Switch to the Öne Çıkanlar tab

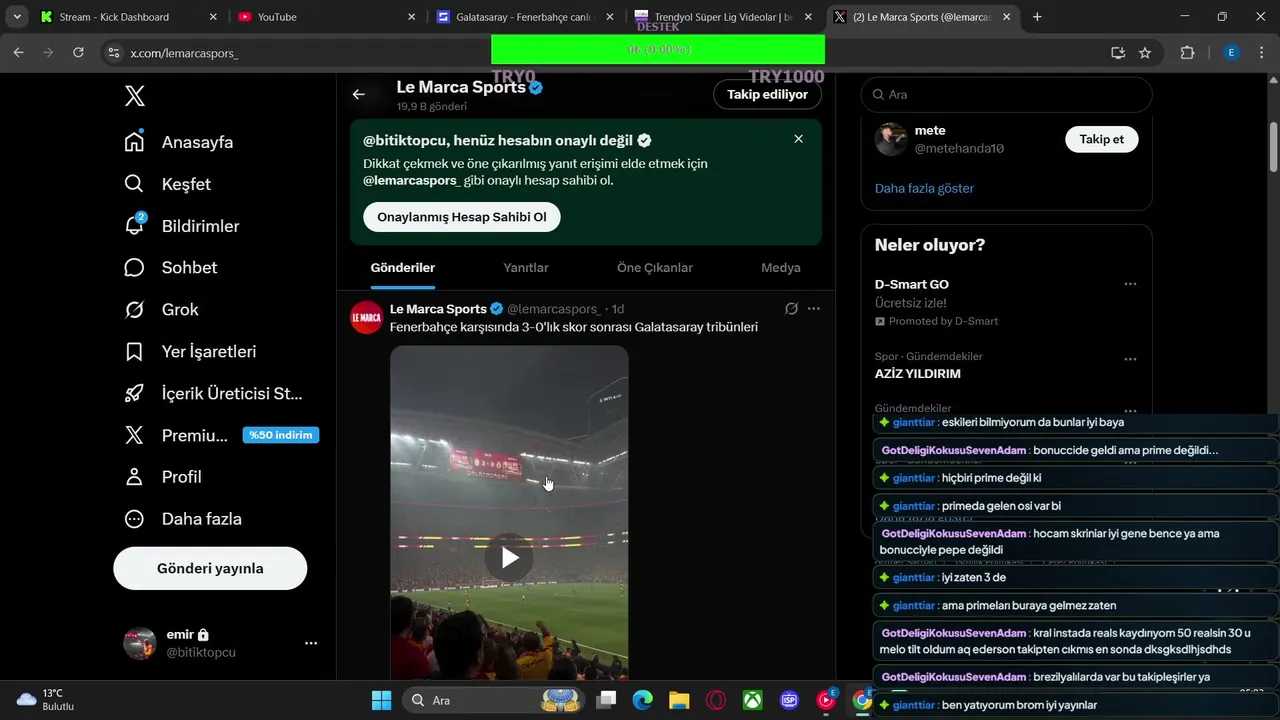tap(655, 268)
